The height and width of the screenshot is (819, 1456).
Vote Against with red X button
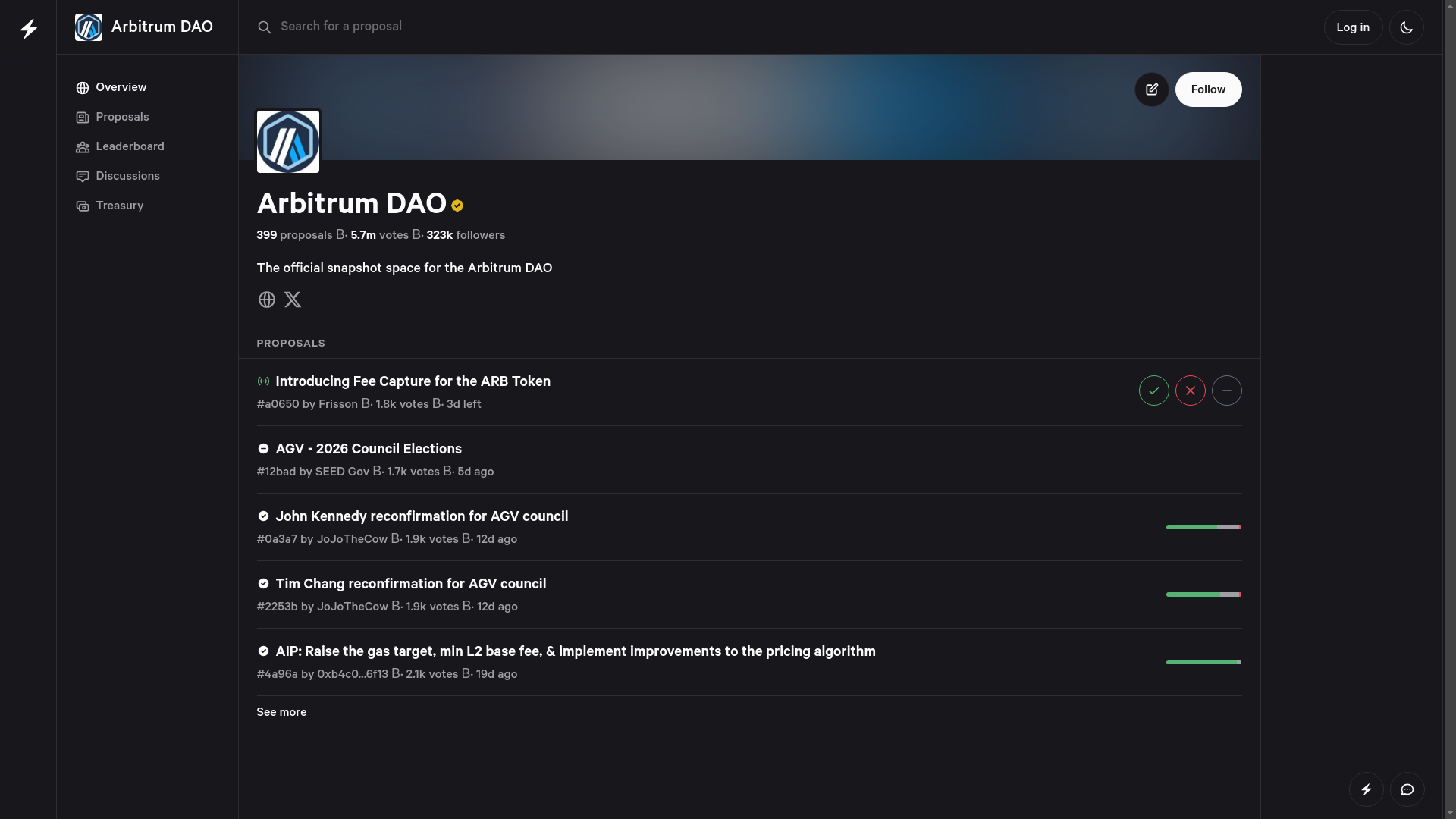point(1190,391)
